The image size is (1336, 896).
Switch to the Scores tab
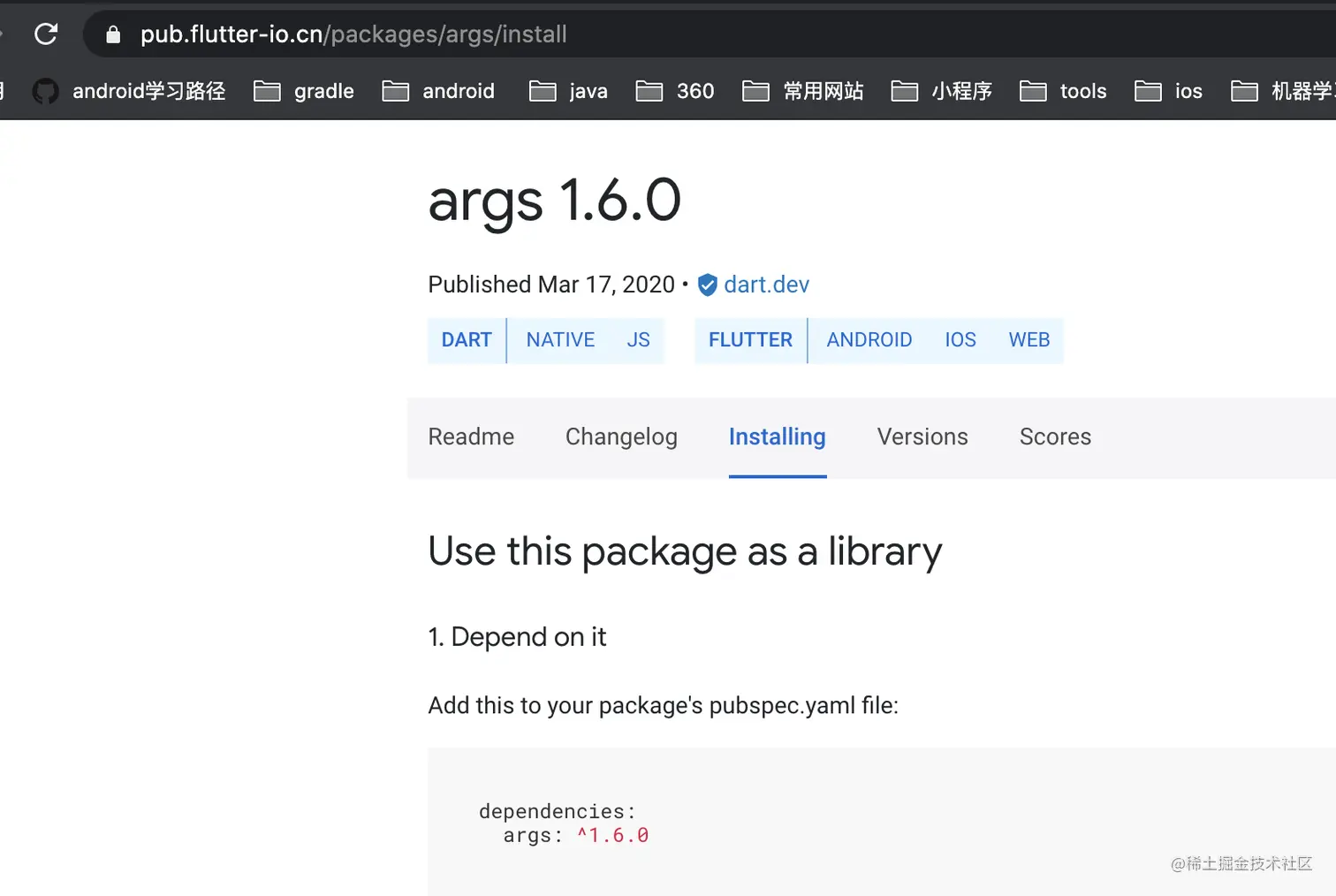tap(1055, 437)
